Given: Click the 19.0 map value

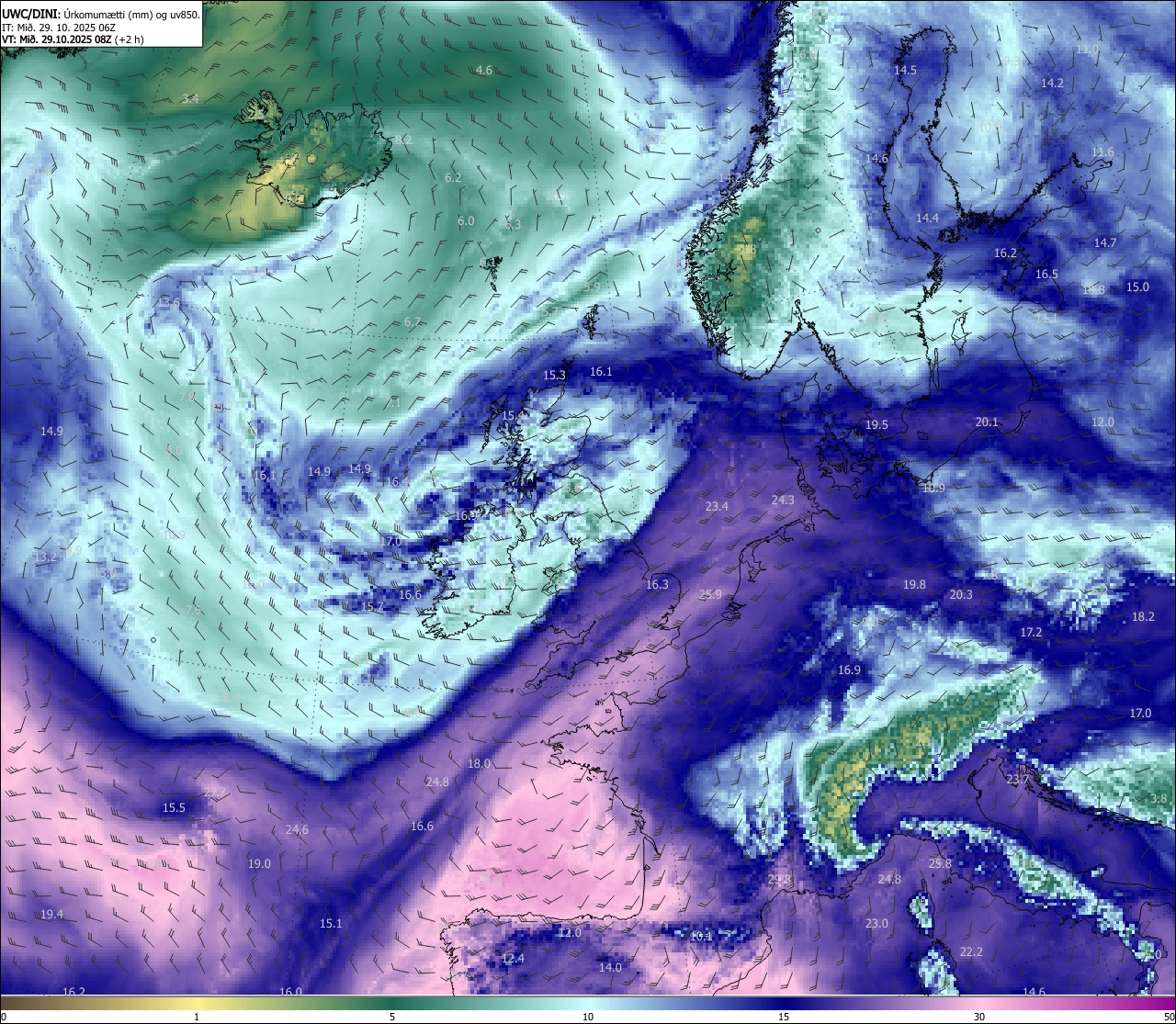Looking at the screenshot, I should coord(259,864).
